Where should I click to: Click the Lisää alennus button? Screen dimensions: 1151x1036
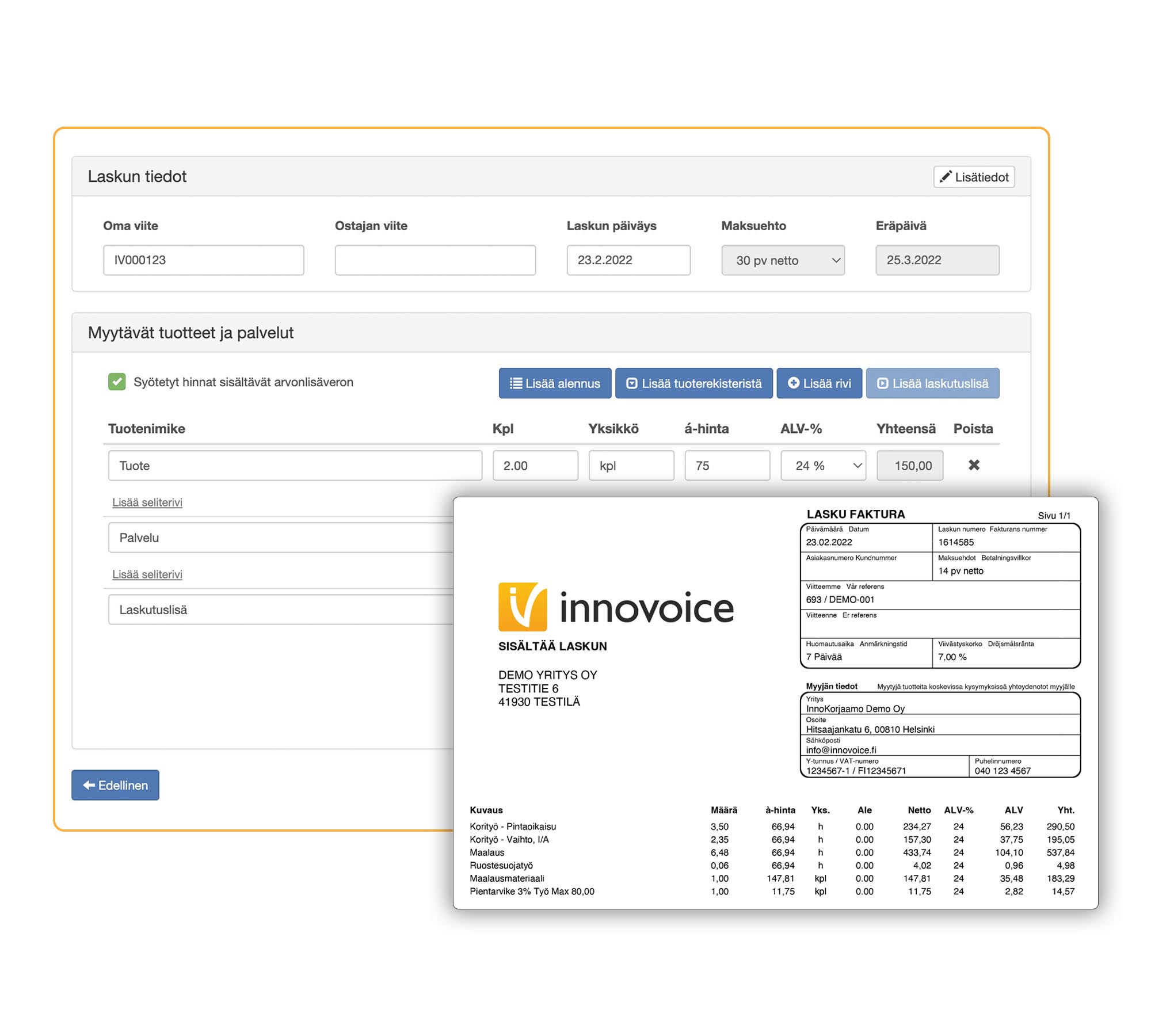pos(555,383)
